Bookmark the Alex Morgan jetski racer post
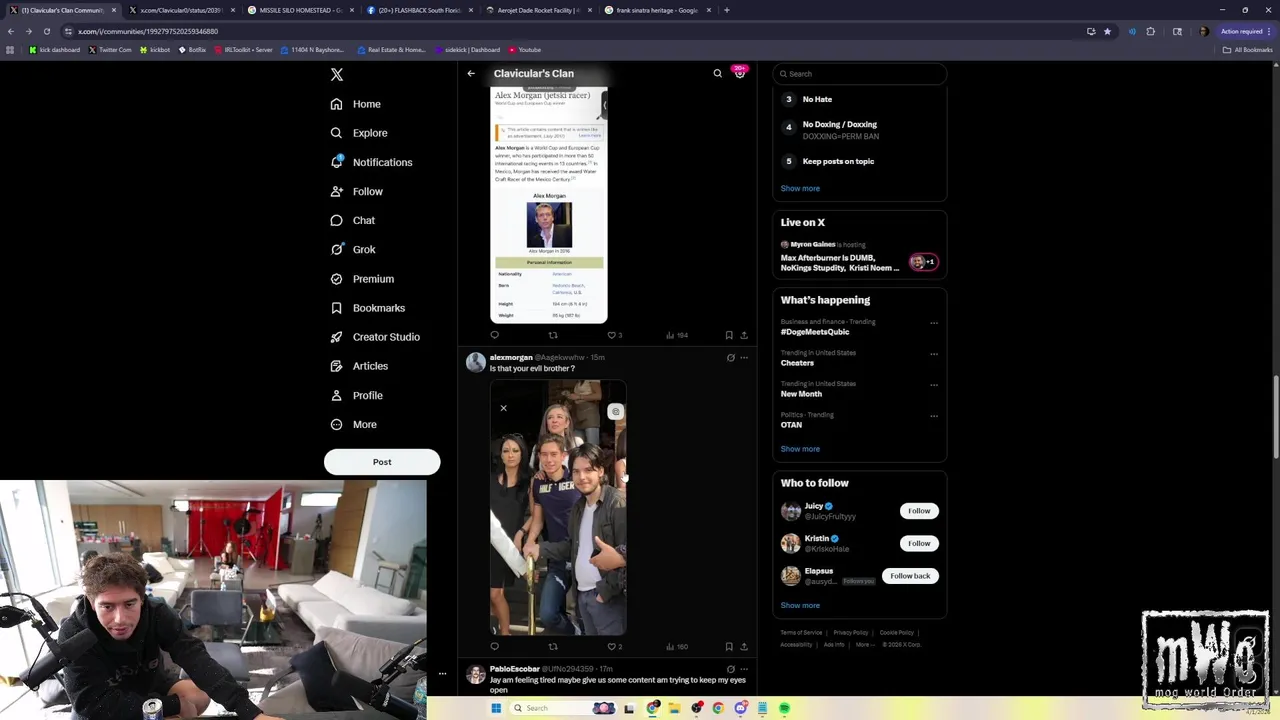Image resolution: width=1280 pixels, height=720 pixels. point(729,335)
